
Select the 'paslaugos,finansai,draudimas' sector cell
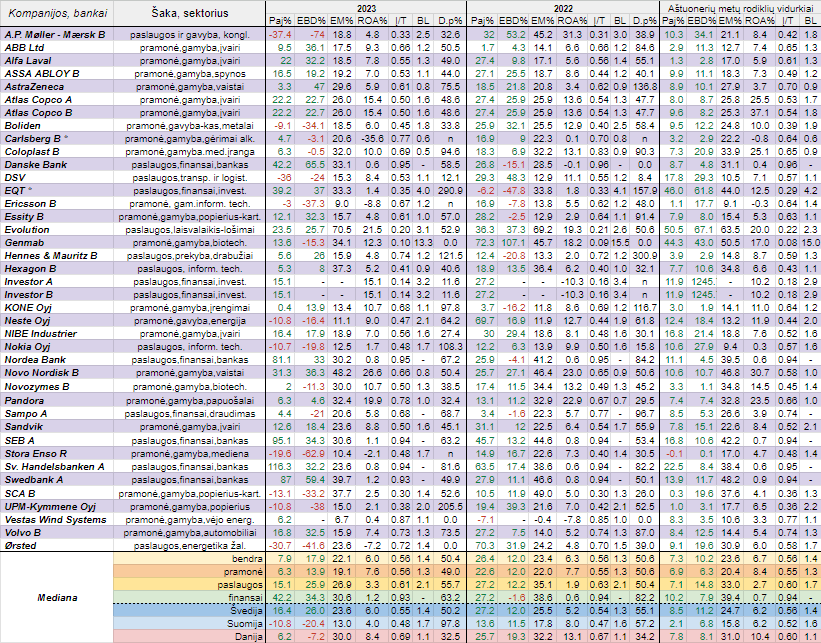(190, 414)
